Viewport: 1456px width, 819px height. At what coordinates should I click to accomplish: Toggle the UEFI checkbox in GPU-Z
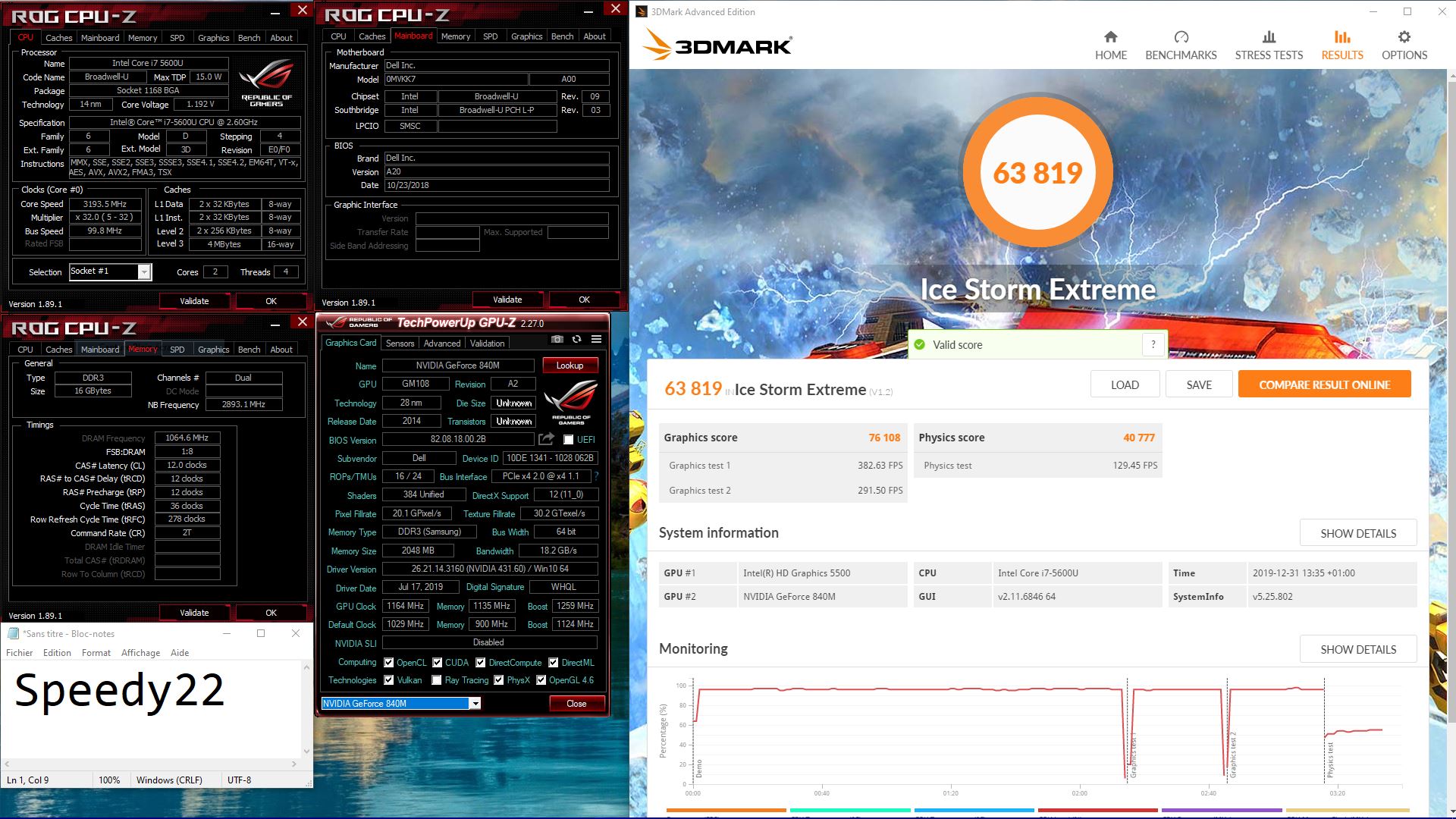[x=568, y=440]
